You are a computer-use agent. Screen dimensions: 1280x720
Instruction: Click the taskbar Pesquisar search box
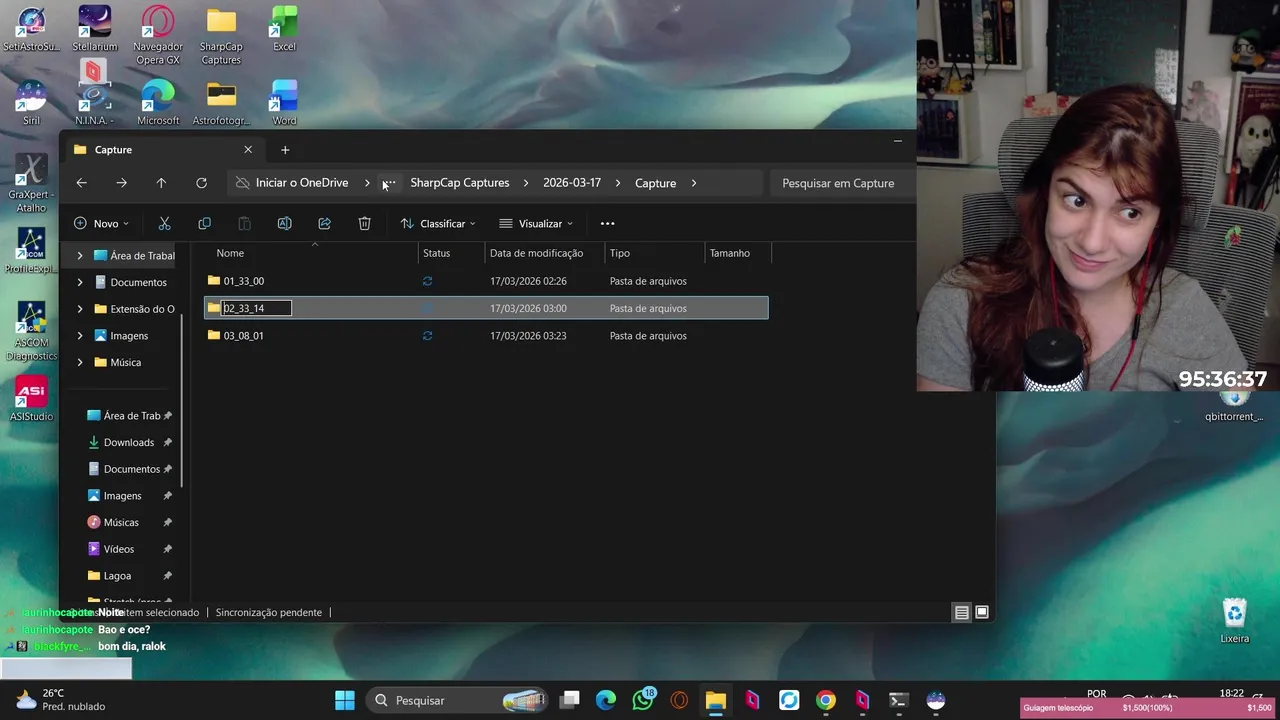[457, 700]
